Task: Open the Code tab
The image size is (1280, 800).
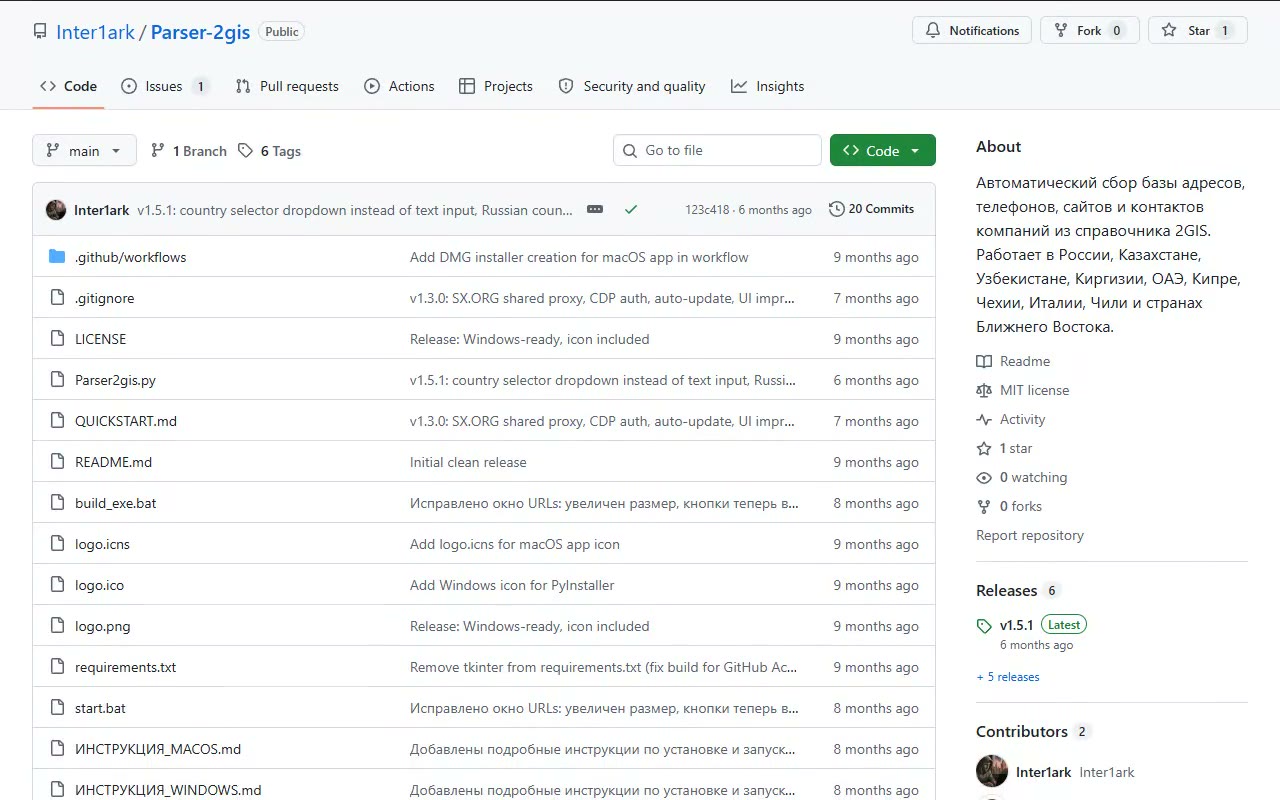Action: tap(69, 86)
